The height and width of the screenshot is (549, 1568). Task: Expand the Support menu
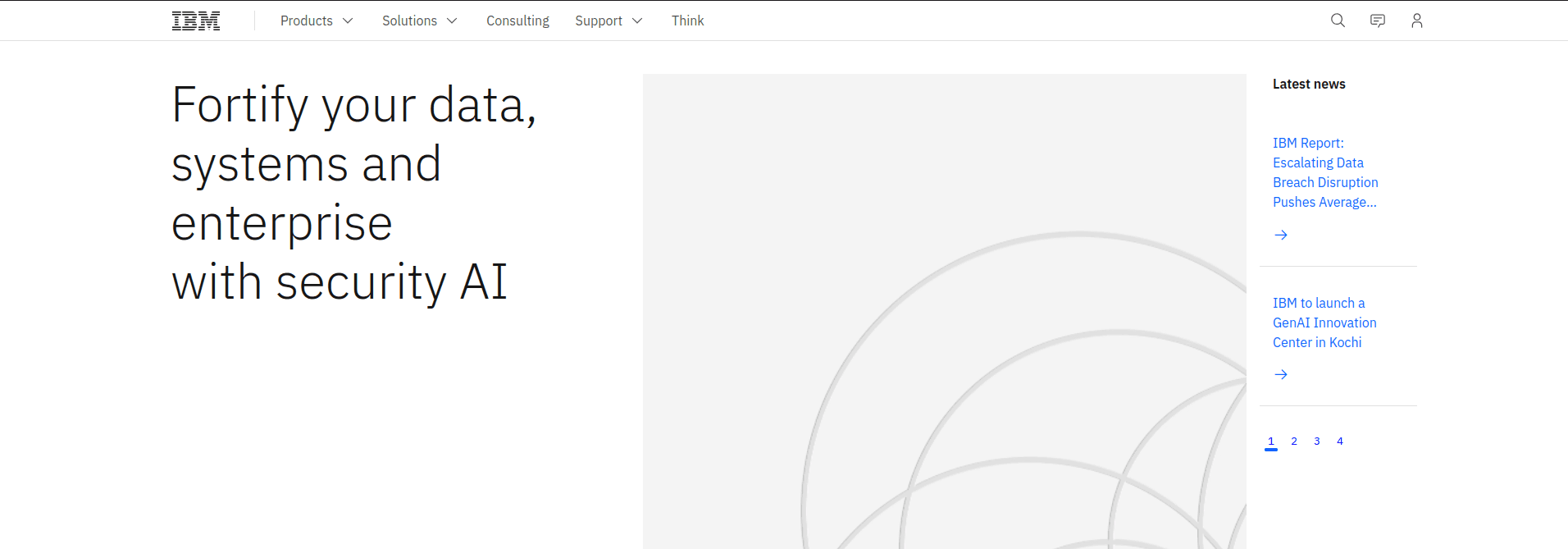click(x=609, y=21)
